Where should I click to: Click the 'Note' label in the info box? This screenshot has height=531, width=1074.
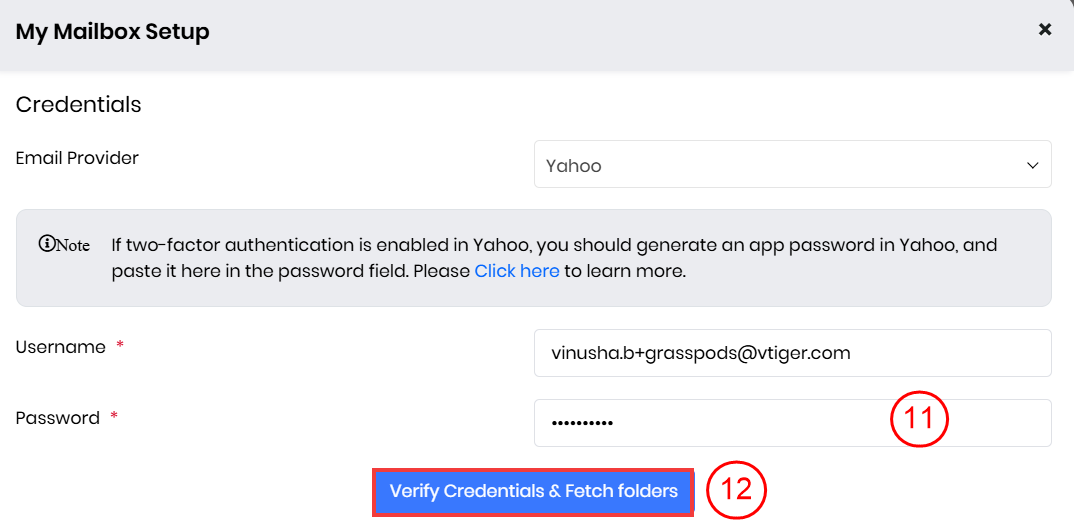[73, 245]
